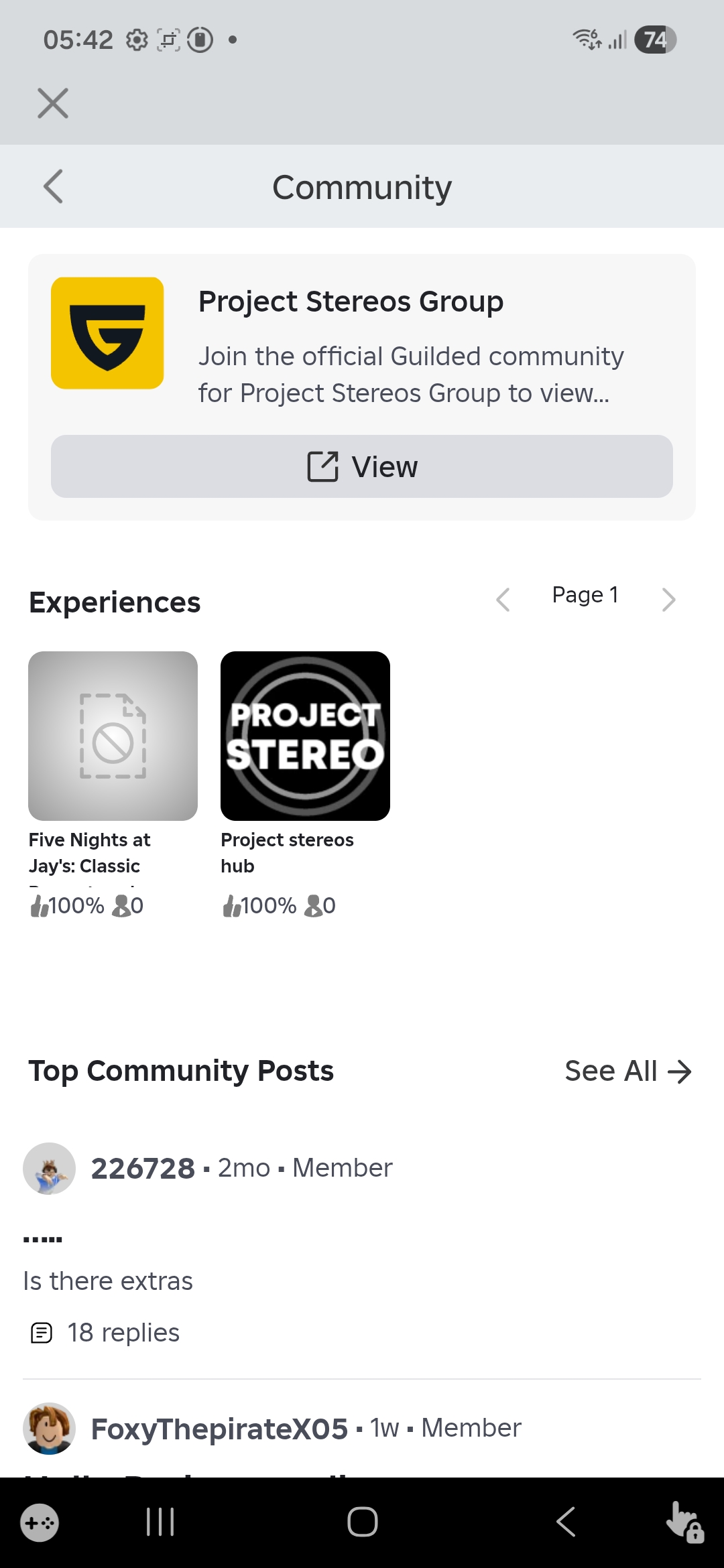Open See All community posts
Screen dimensions: 724x1568
pos(627,1071)
